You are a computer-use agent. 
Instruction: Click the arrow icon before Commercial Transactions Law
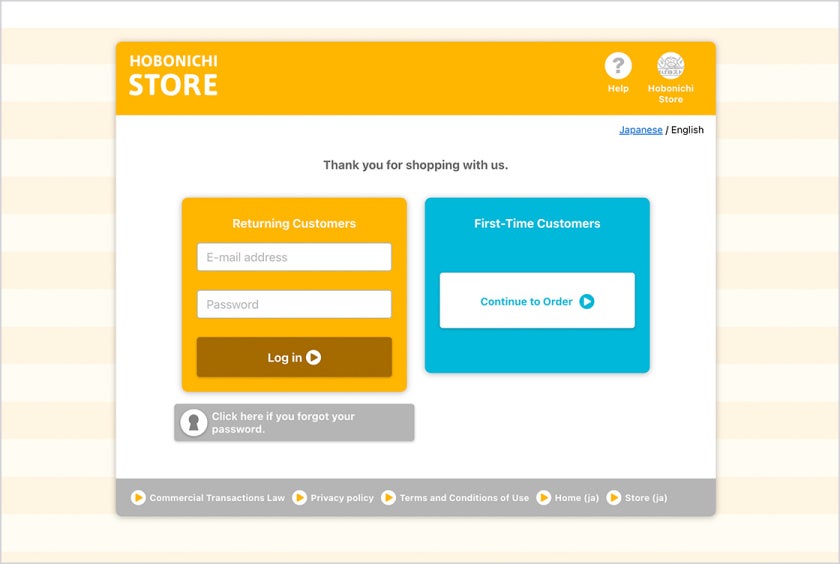[x=138, y=498]
